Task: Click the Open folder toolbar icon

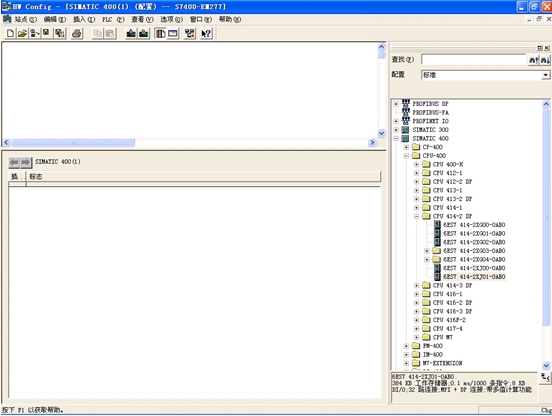Action: 22,33
